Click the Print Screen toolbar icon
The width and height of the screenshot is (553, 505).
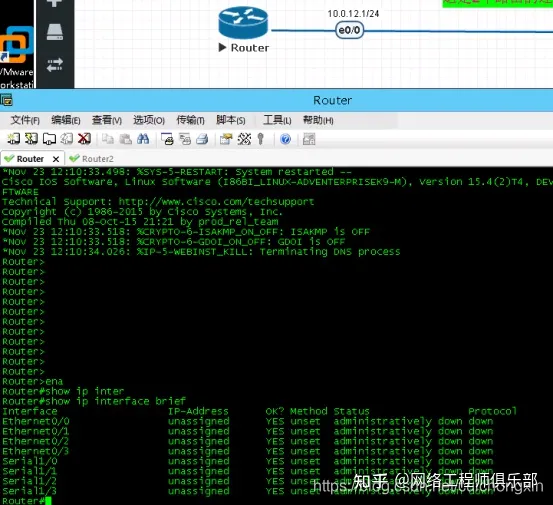(x=167, y=139)
